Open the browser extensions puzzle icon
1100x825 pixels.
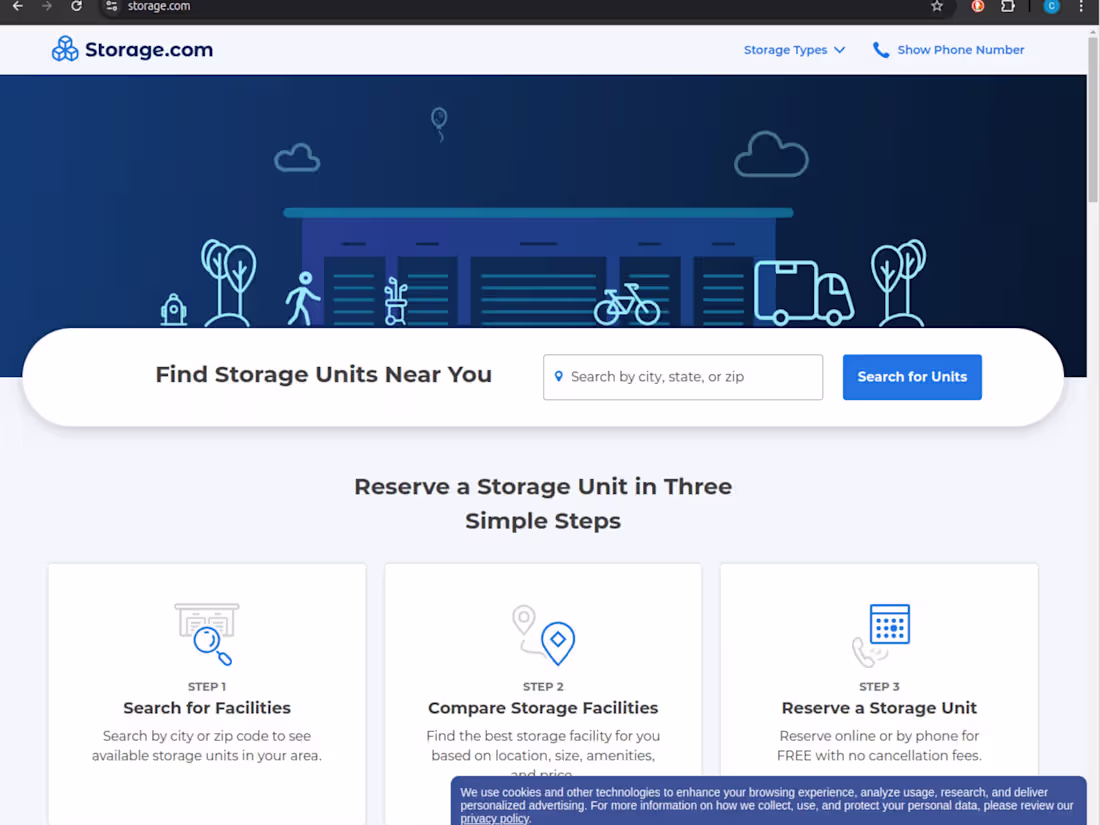1007,6
